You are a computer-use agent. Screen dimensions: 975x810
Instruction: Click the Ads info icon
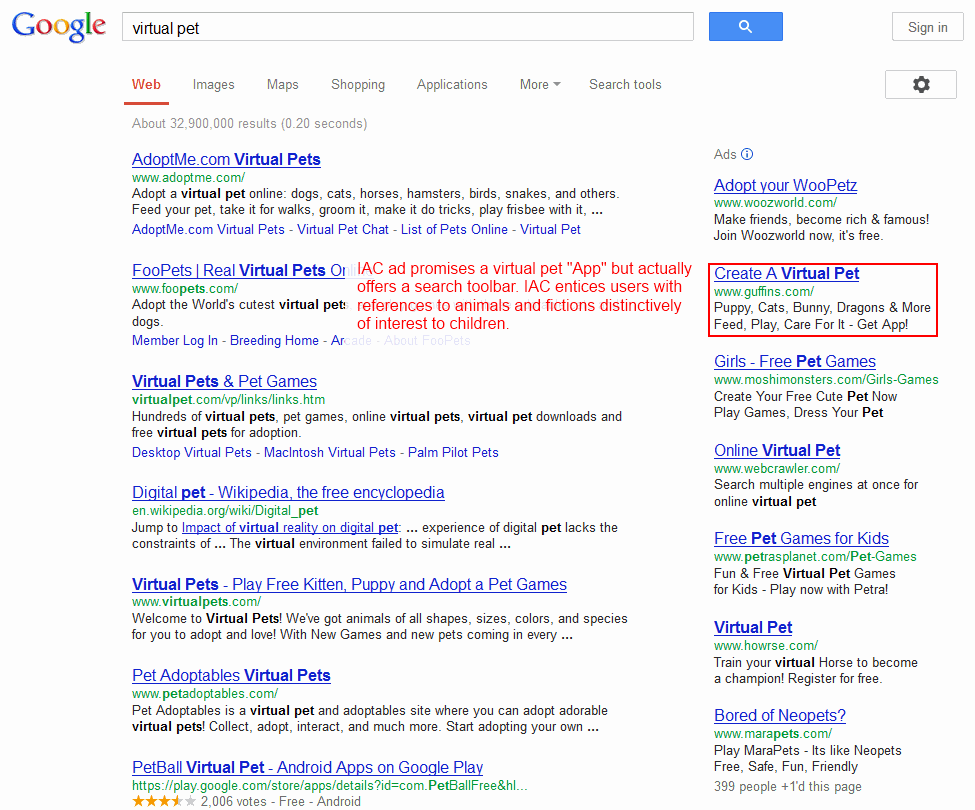747,154
